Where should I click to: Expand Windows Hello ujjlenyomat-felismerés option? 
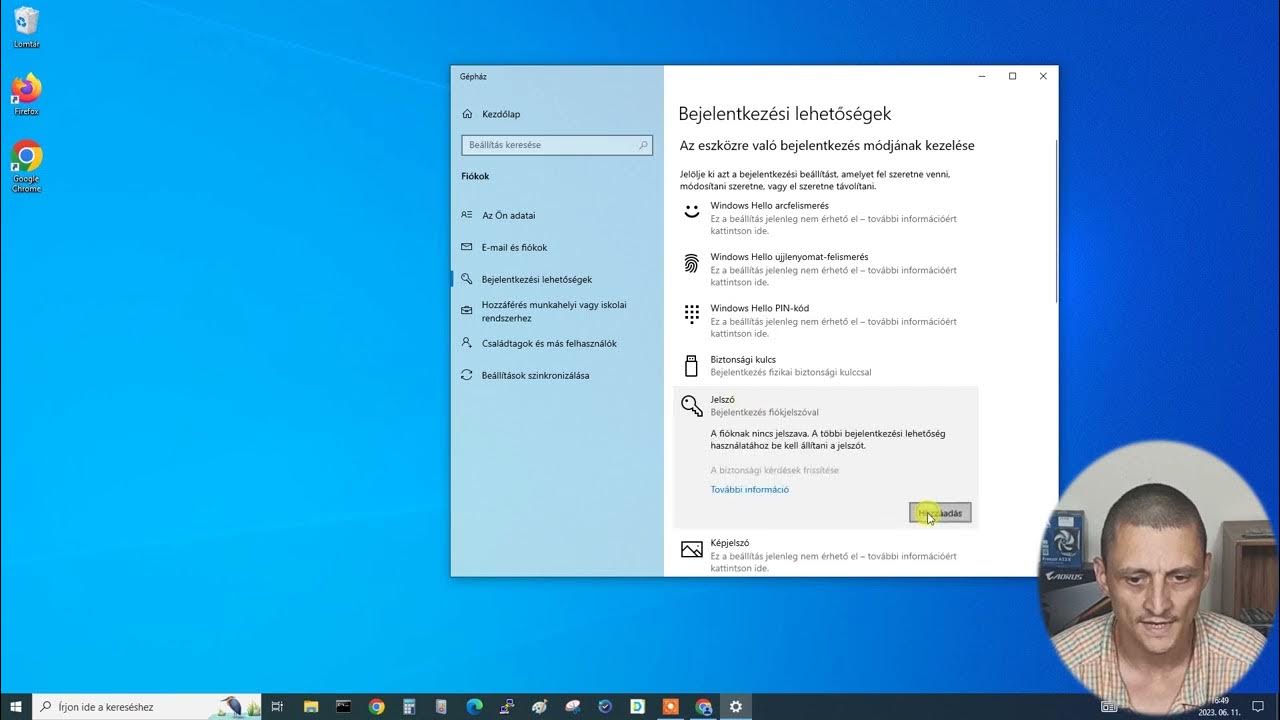point(826,269)
